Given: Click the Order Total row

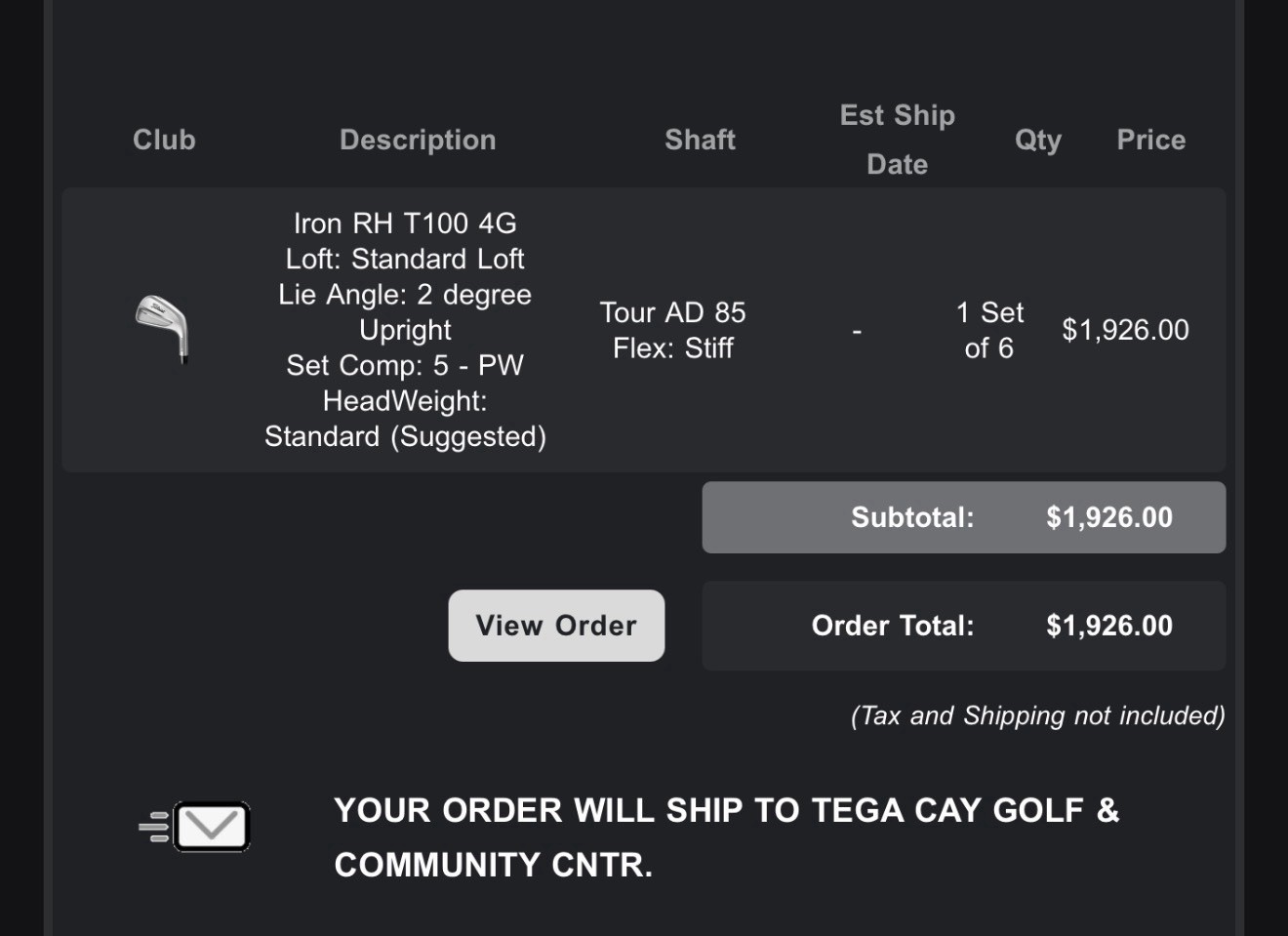Looking at the screenshot, I should coord(964,626).
